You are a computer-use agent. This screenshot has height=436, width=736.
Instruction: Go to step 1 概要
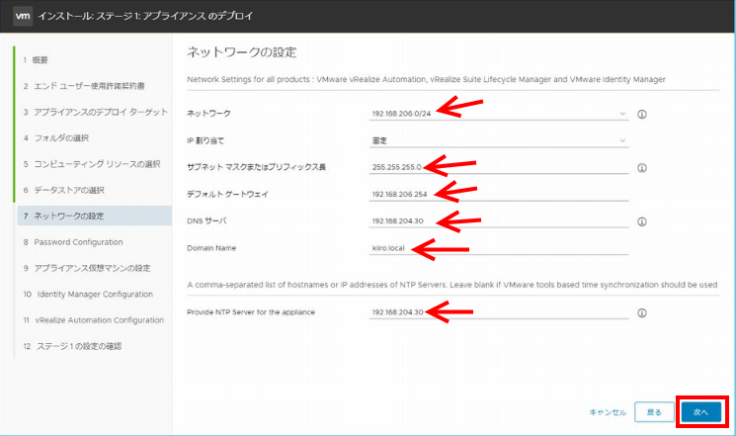pyautogui.click(x=36, y=60)
